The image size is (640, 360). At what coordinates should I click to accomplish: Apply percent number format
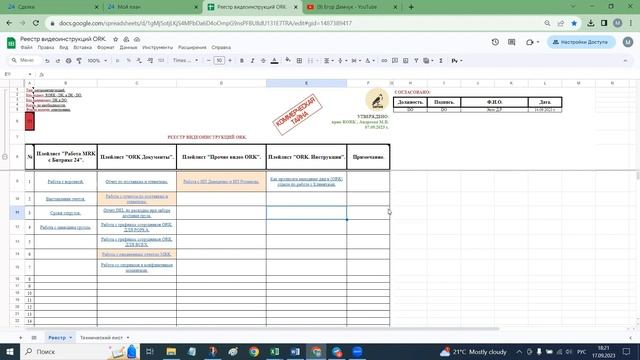[x=129, y=60]
